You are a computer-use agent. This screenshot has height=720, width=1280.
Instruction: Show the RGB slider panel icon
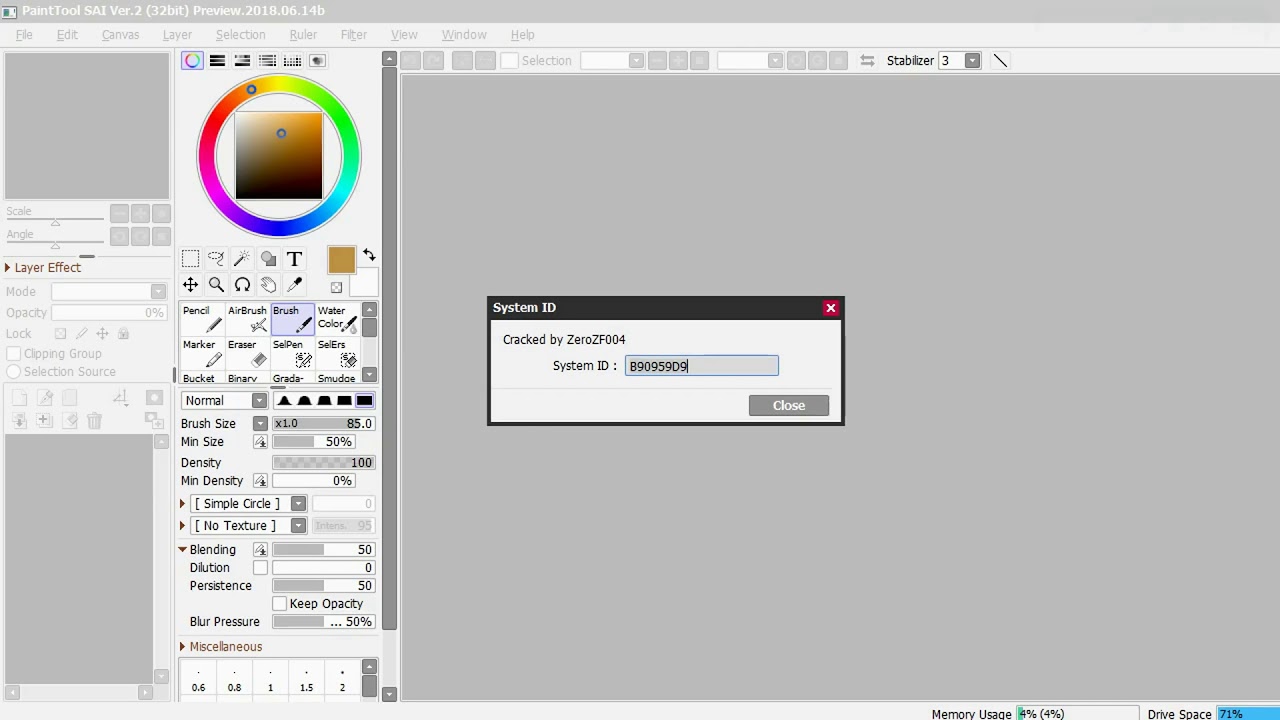pos(217,61)
